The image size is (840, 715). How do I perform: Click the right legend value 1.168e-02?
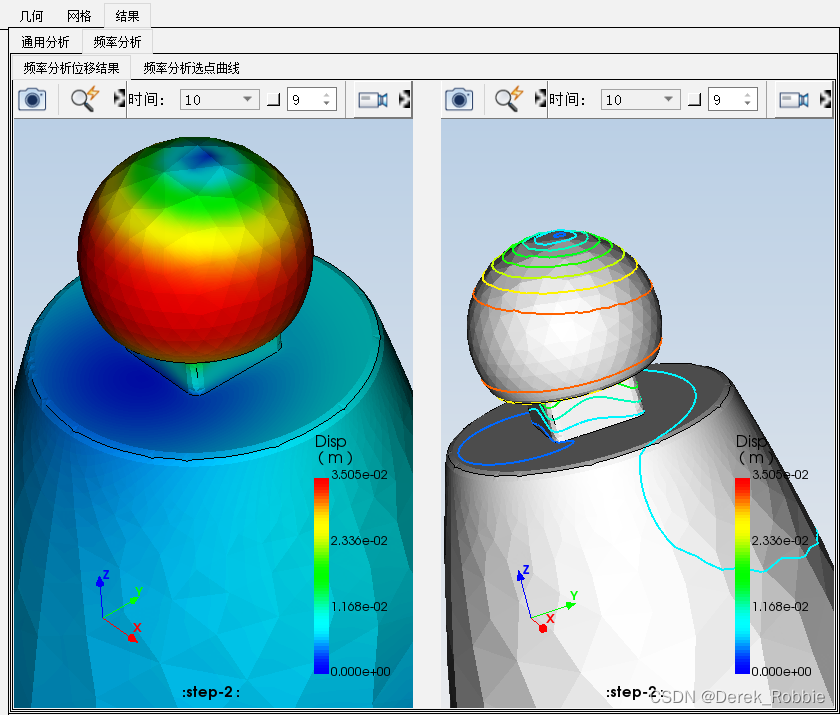(x=780, y=606)
